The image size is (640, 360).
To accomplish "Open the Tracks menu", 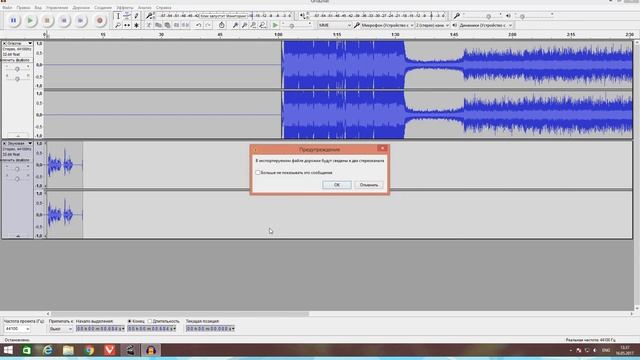I will [x=81, y=7].
